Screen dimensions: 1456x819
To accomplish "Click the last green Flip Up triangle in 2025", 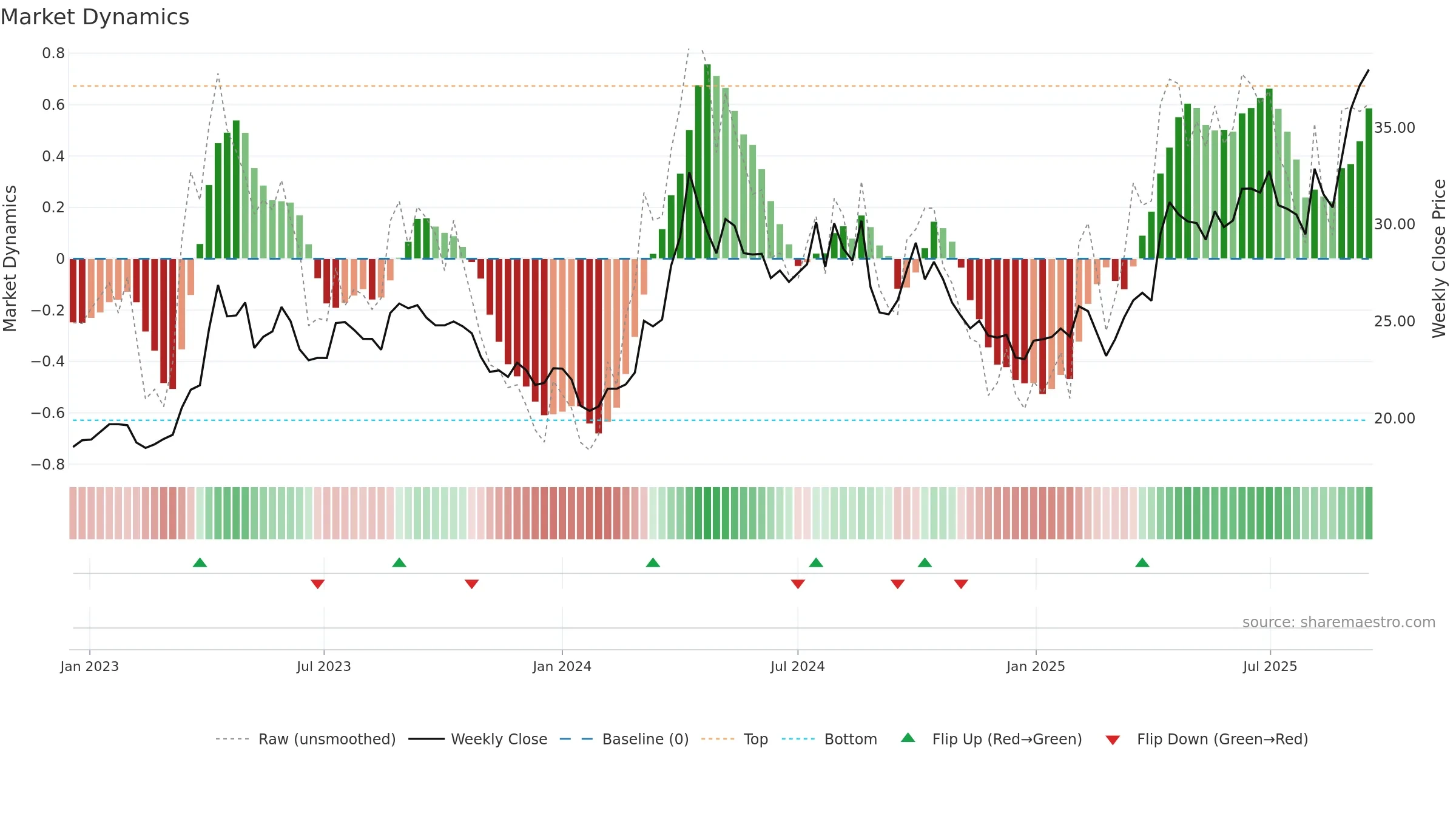I will [1142, 562].
